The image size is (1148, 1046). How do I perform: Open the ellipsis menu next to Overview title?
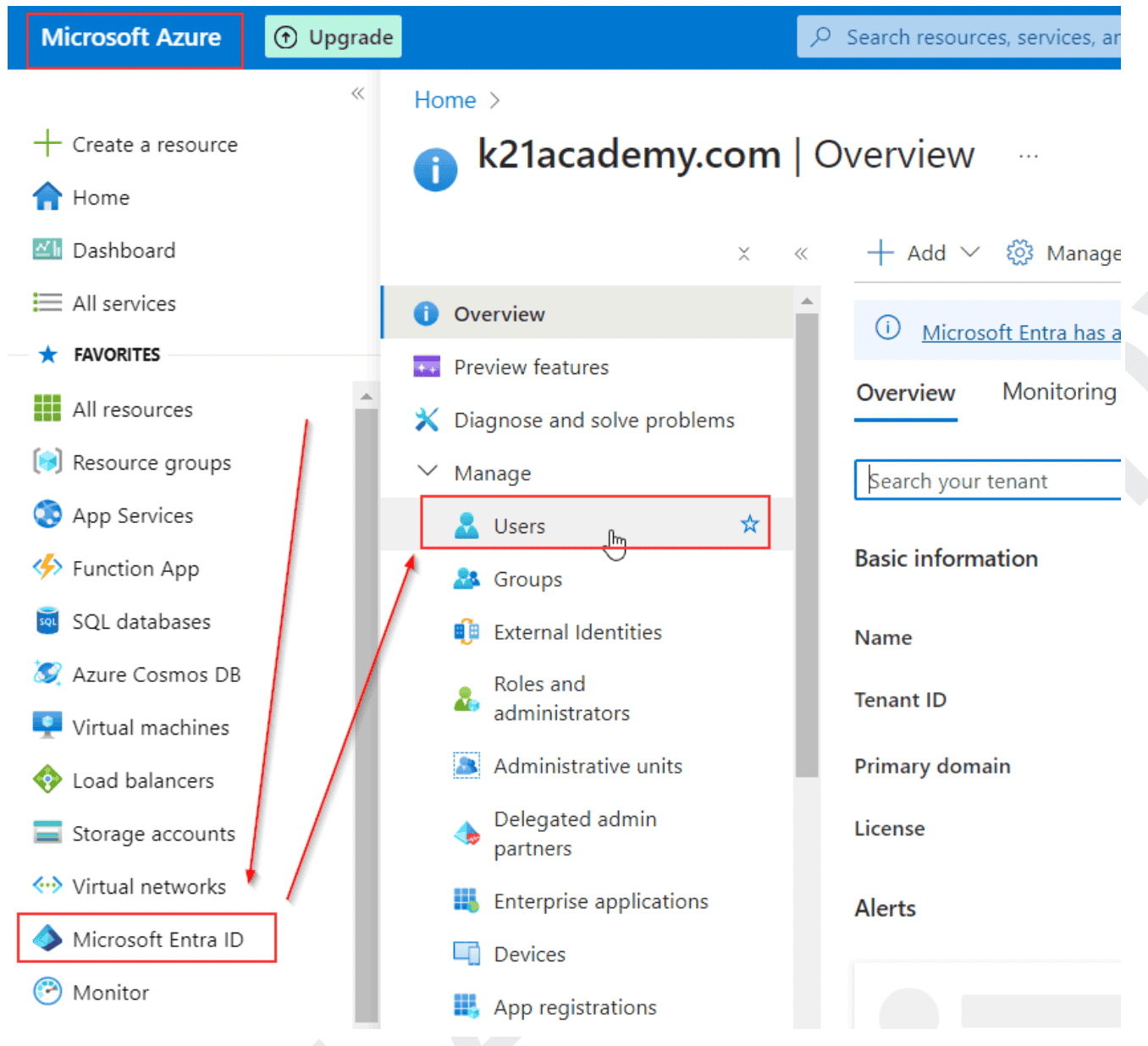point(1029,155)
